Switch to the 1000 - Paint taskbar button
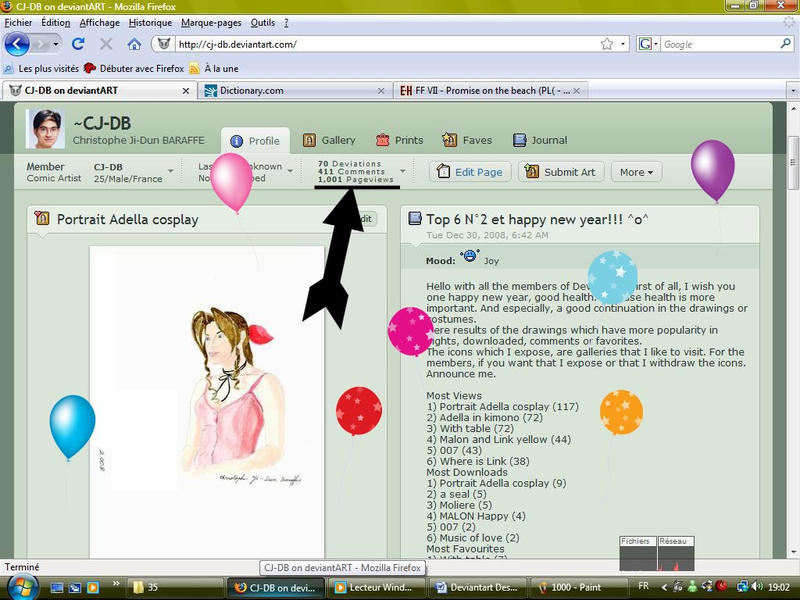The width and height of the screenshot is (800, 600). [578, 587]
